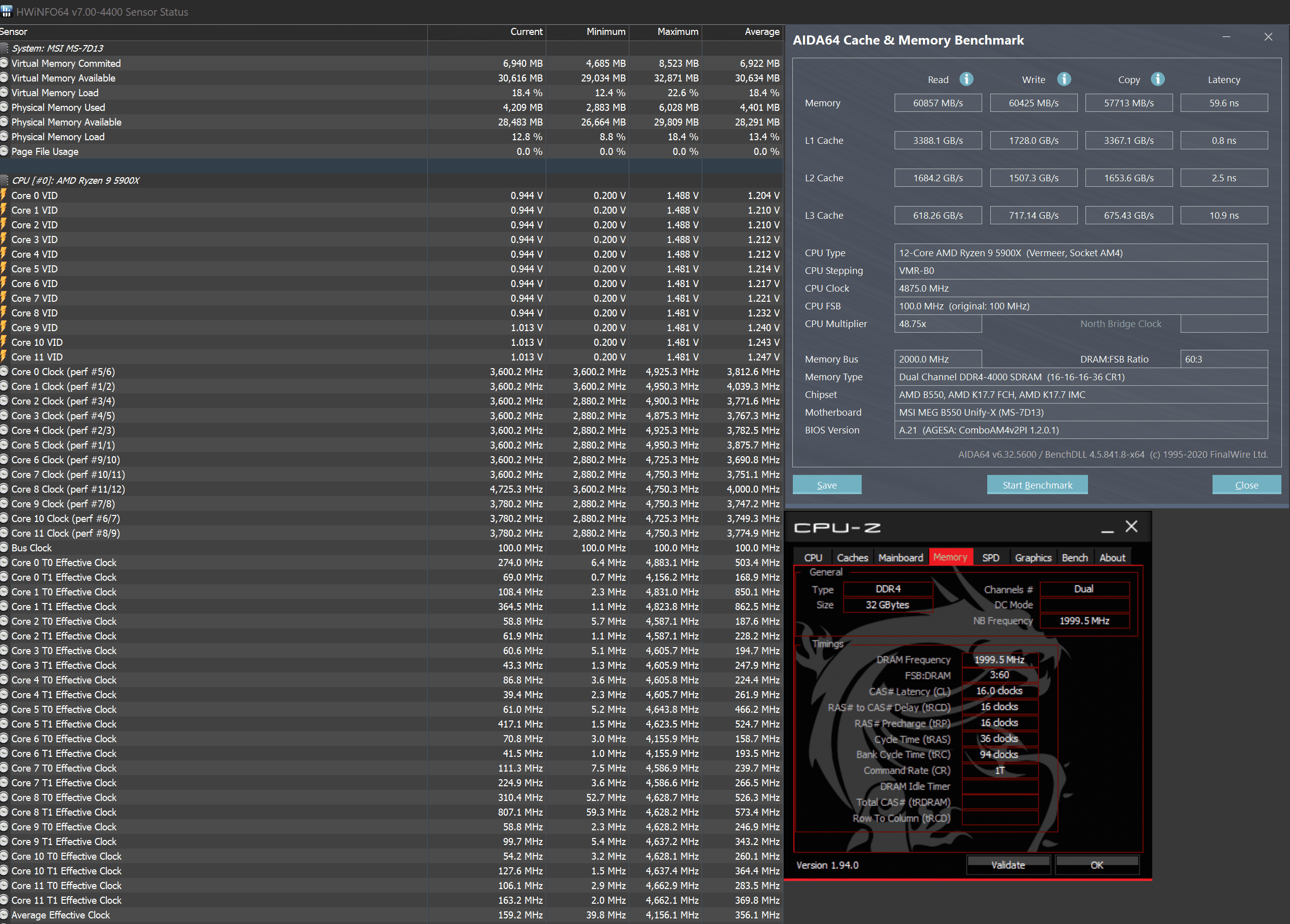Minimize the AIDA64 benchmark window
This screenshot has width=1290, height=924.
[1226, 37]
